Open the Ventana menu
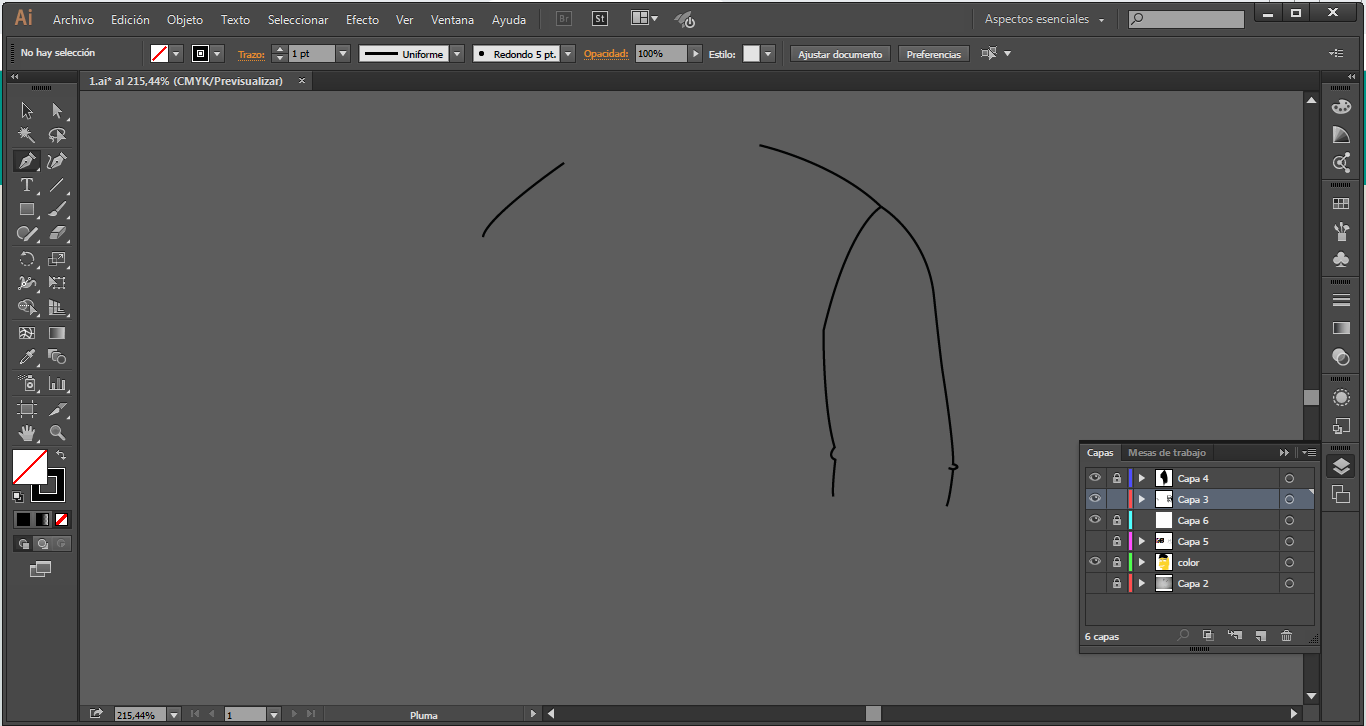Image resolution: width=1366 pixels, height=726 pixels. point(453,19)
